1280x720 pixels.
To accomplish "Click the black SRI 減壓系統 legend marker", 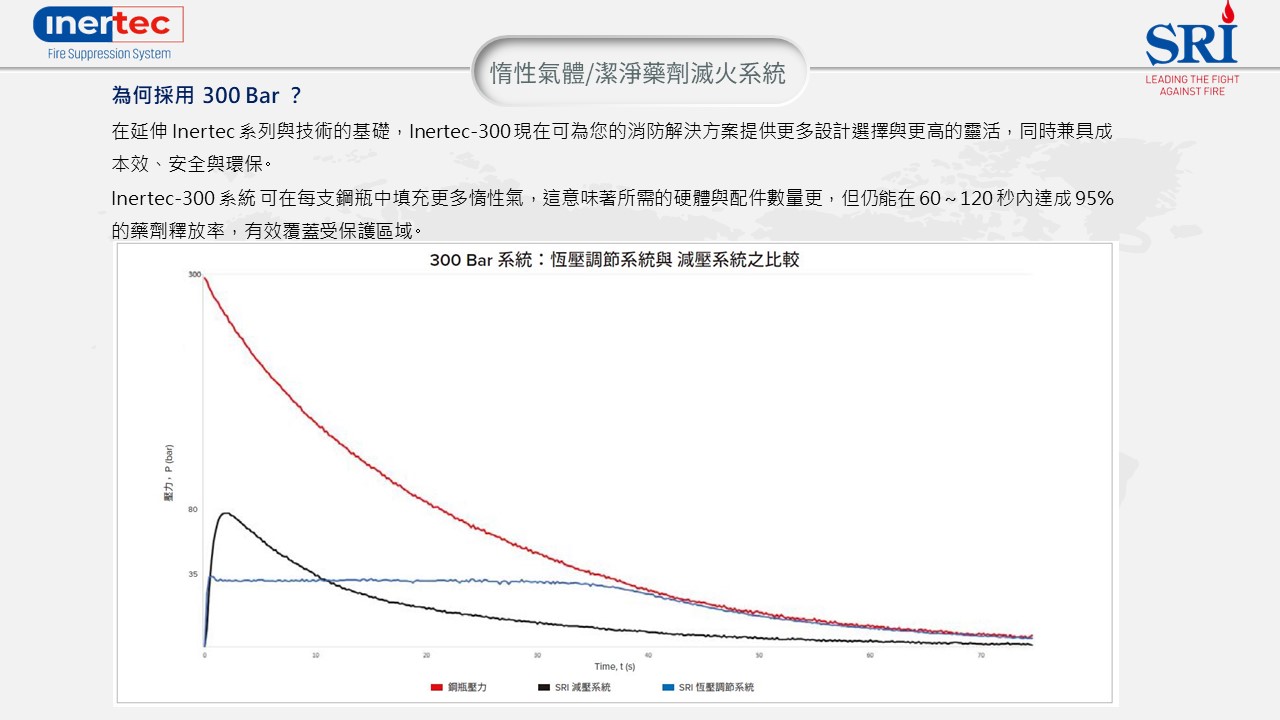I will pos(544,687).
